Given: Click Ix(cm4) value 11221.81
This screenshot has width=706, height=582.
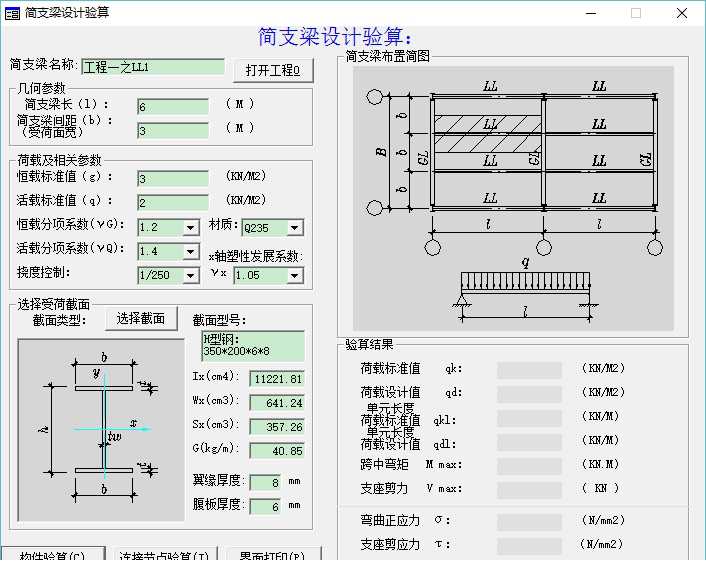Looking at the screenshot, I should pos(277,379).
